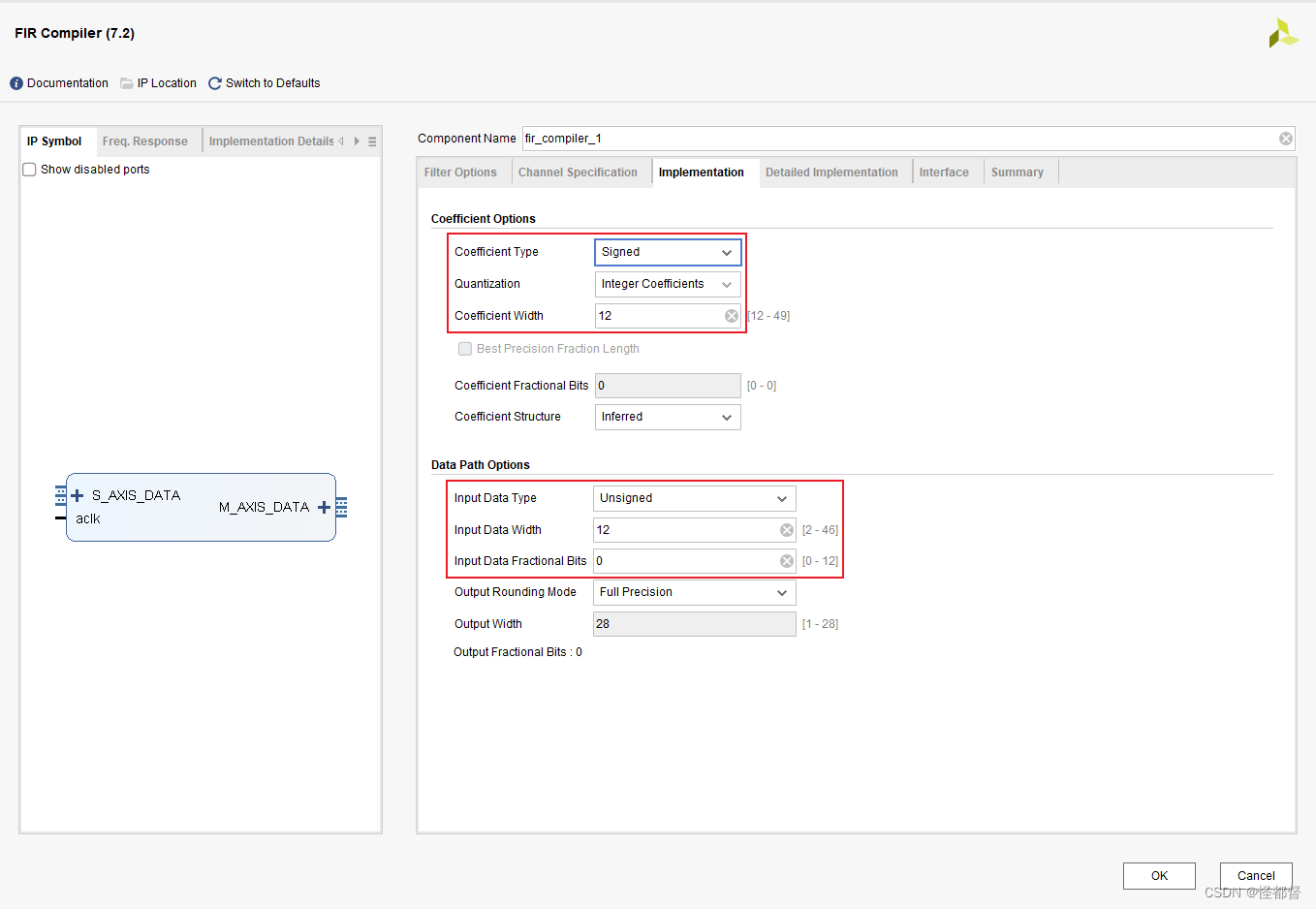Clear the Input Data Width value
The width and height of the screenshot is (1316, 909).
[x=787, y=530]
